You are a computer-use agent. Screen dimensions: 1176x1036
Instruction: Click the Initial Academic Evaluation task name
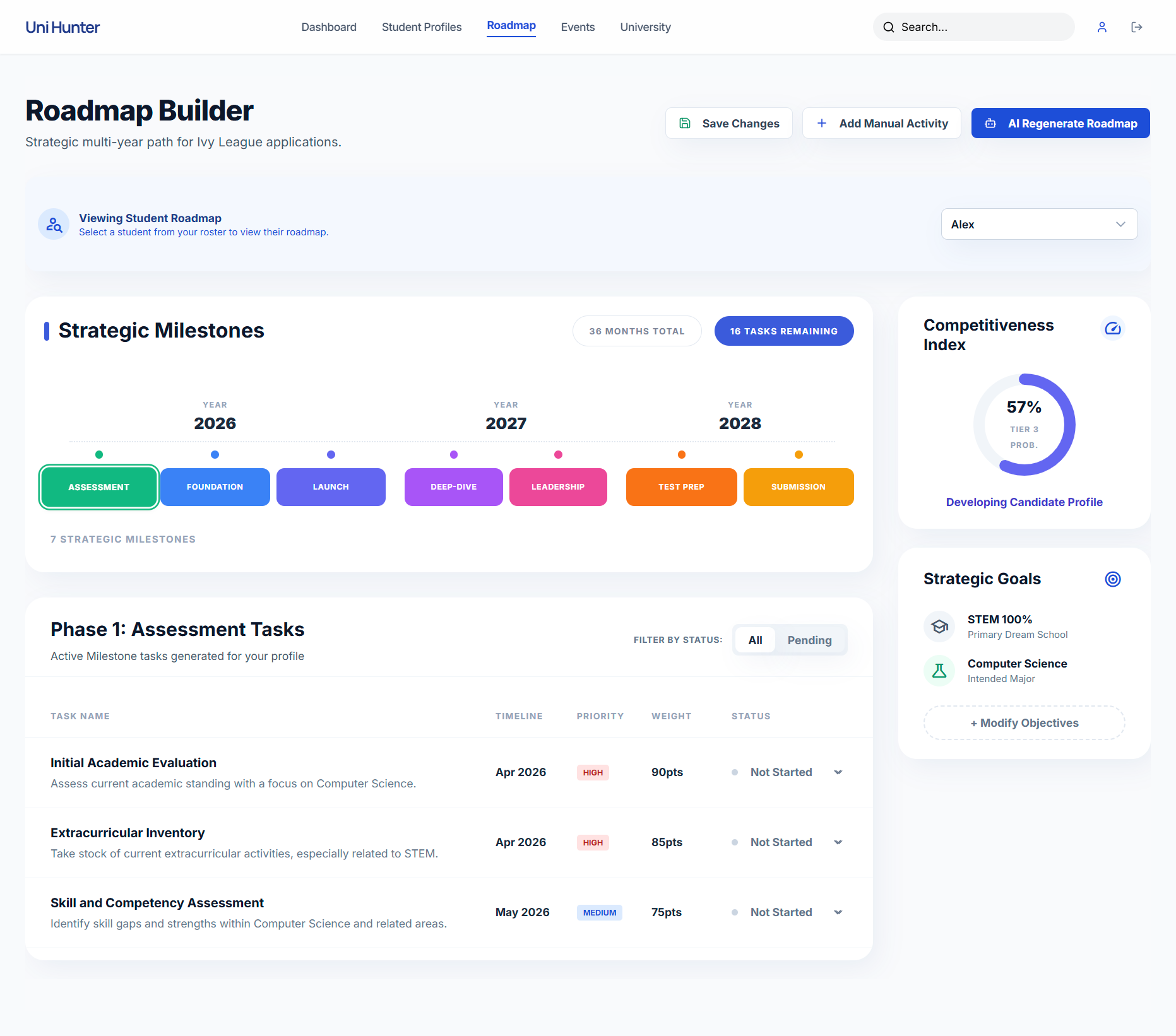point(133,763)
